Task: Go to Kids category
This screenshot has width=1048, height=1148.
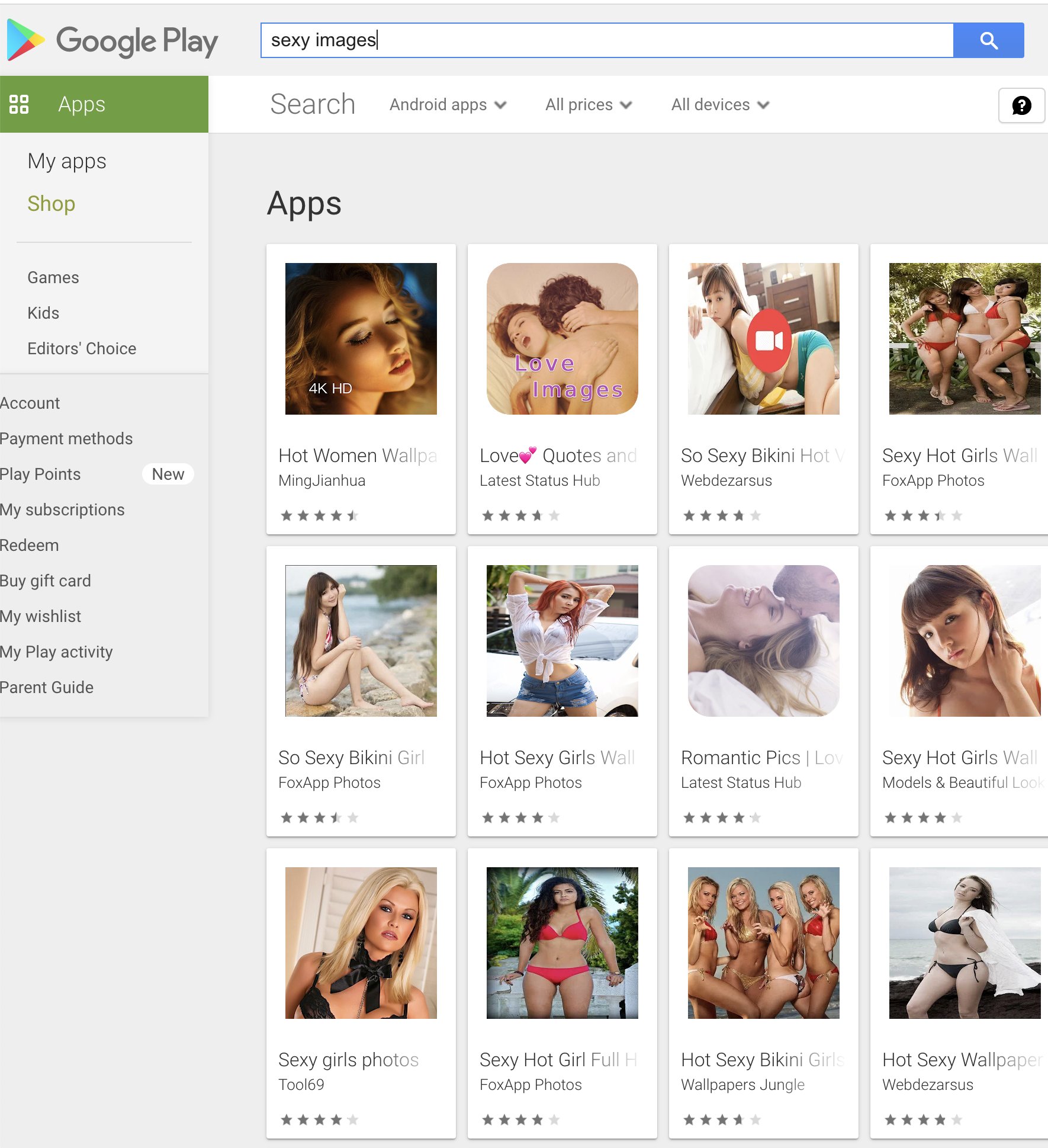Action: pyautogui.click(x=43, y=313)
